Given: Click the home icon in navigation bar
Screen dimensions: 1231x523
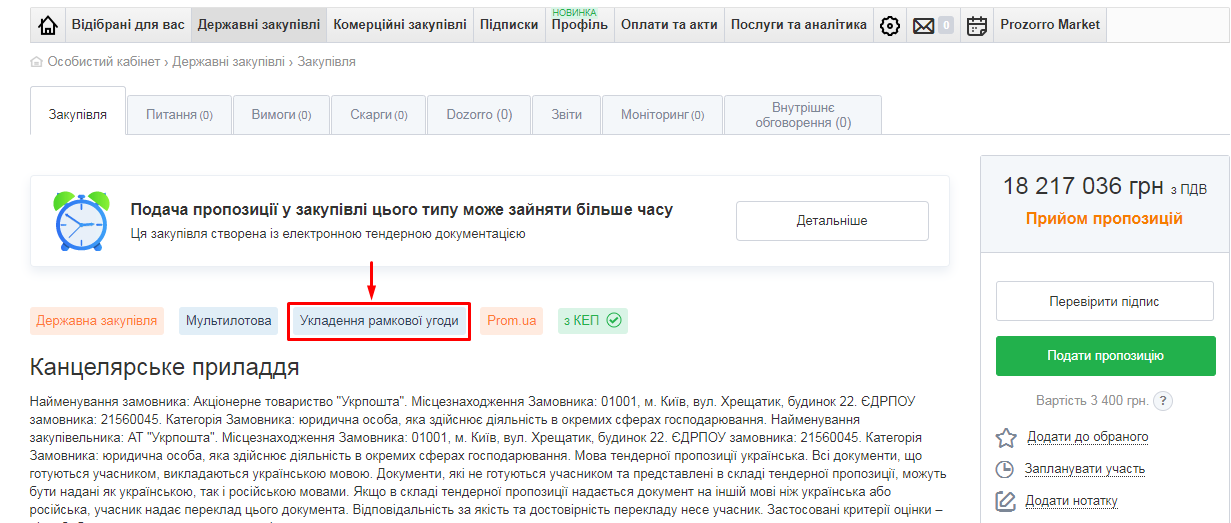Looking at the screenshot, I should pyautogui.click(x=47, y=26).
